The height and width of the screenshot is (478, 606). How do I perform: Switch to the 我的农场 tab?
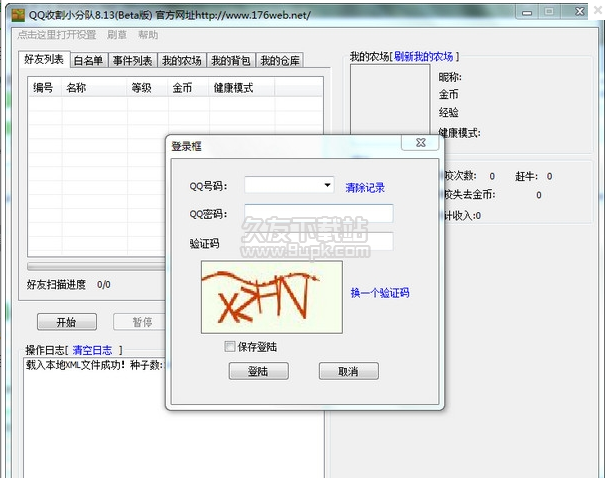point(182,61)
